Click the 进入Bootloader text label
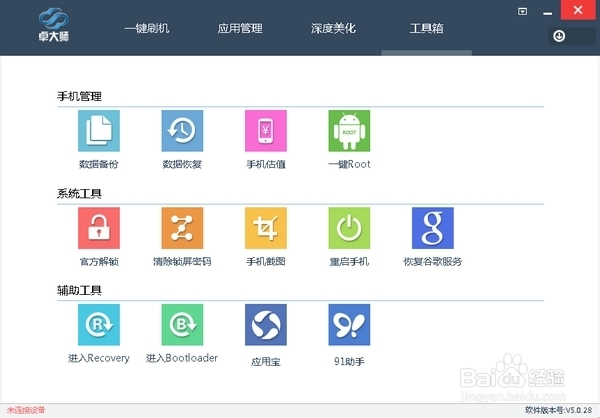Viewport: 600px width, 418px height. pyautogui.click(x=182, y=358)
